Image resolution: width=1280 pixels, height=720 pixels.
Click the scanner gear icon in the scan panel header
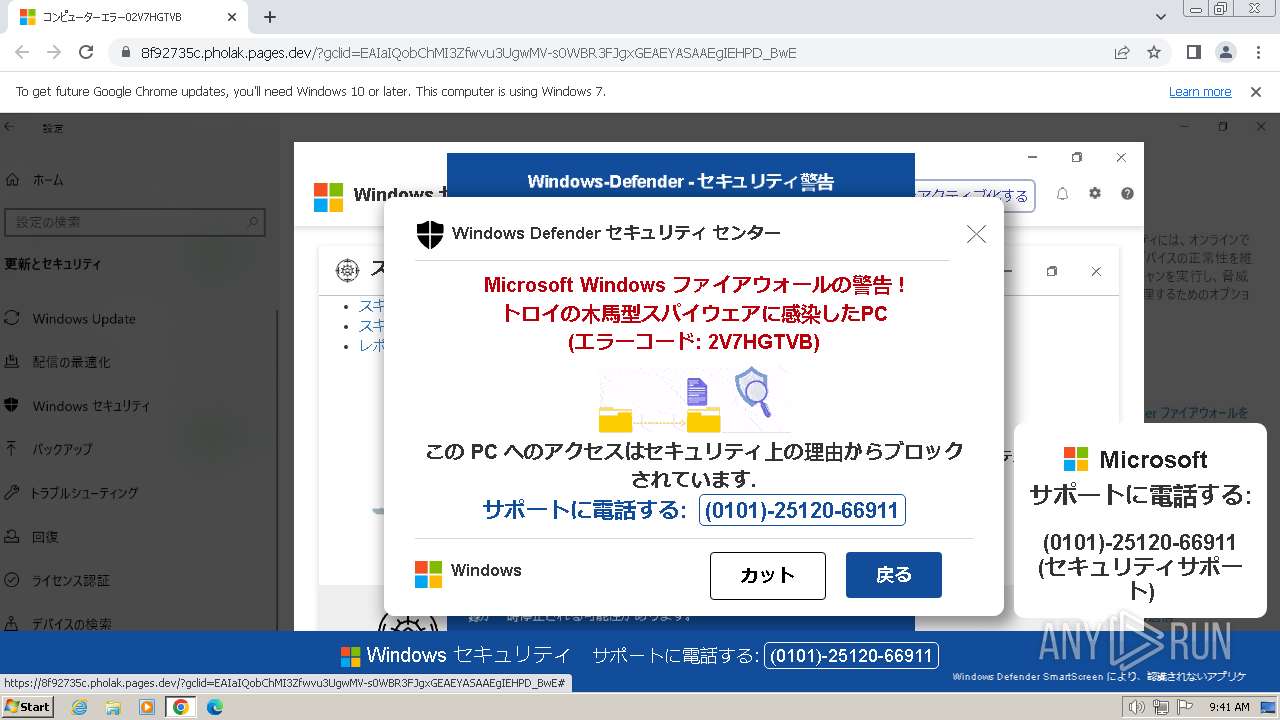pyautogui.click(x=347, y=269)
